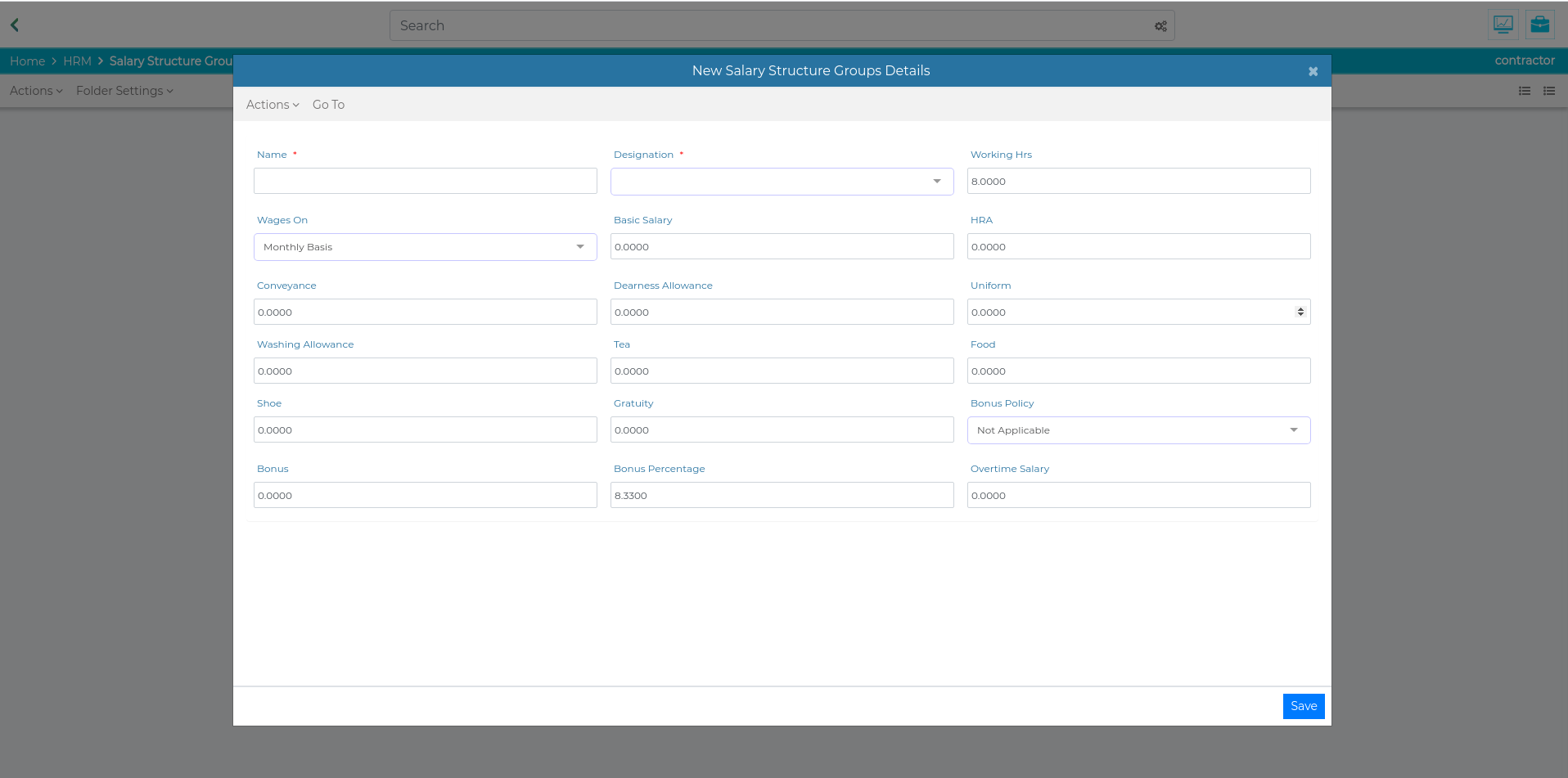Edit the Shoe field
1568x778 pixels.
426,429
